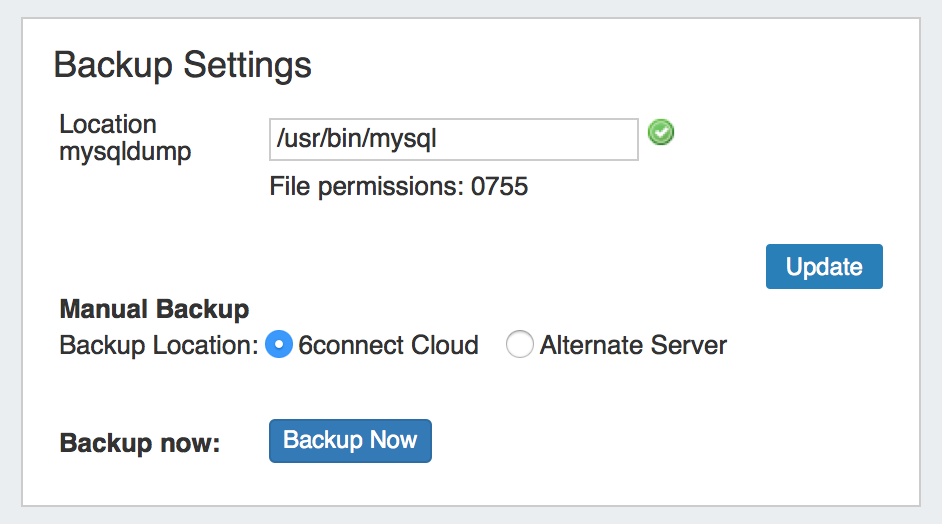Click the Manual Backup section heading

(x=154, y=309)
